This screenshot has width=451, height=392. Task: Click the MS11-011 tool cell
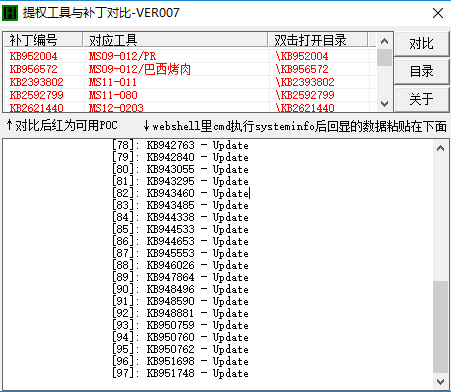coord(113,82)
